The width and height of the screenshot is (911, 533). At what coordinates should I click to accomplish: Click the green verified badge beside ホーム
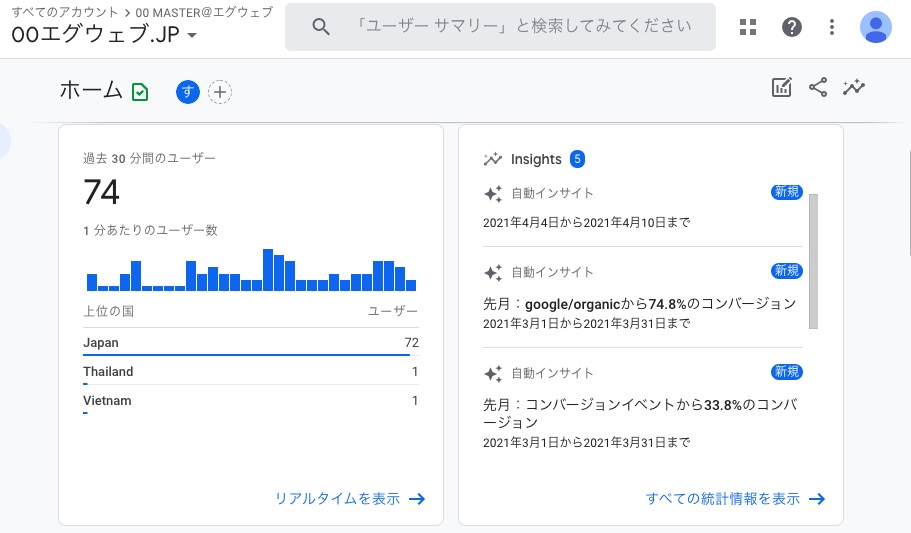point(140,92)
